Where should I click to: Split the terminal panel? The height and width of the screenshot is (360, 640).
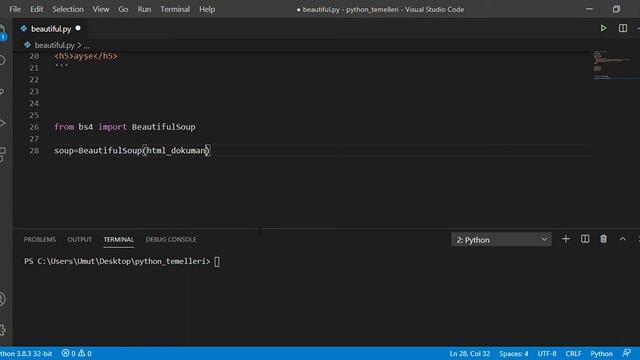(x=584, y=239)
